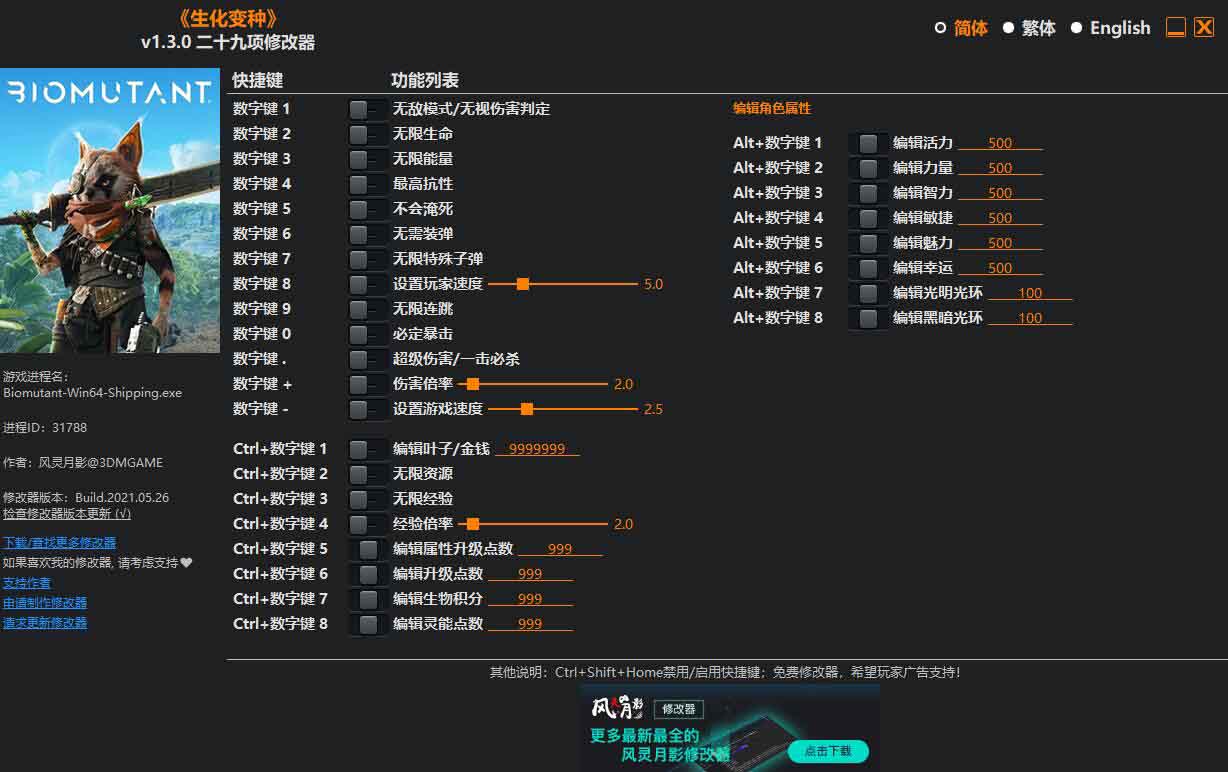Edit 编辑敏捷 value field

pyautogui.click(x=1000, y=218)
